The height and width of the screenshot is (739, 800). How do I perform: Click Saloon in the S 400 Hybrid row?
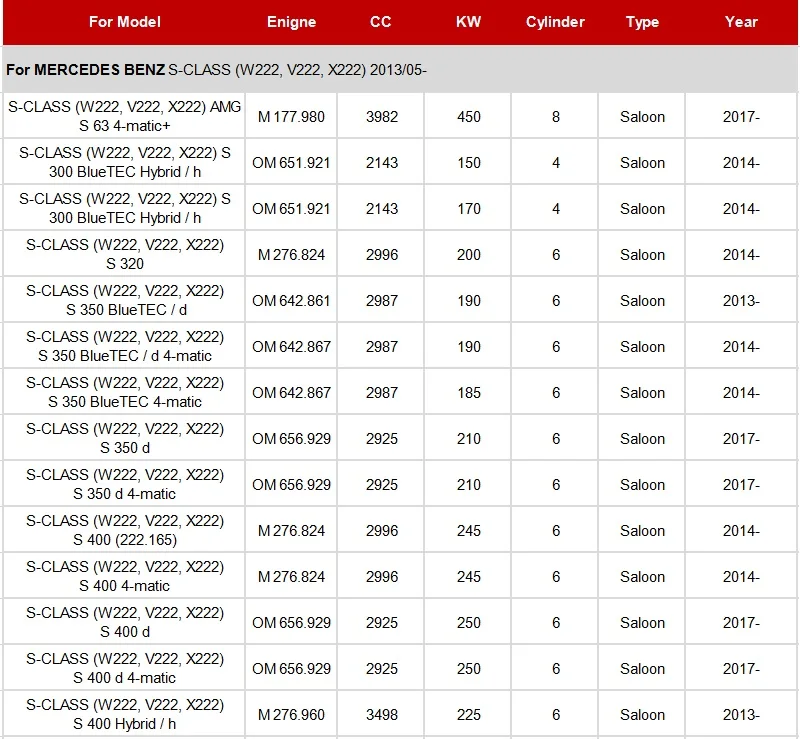(642, 715)
